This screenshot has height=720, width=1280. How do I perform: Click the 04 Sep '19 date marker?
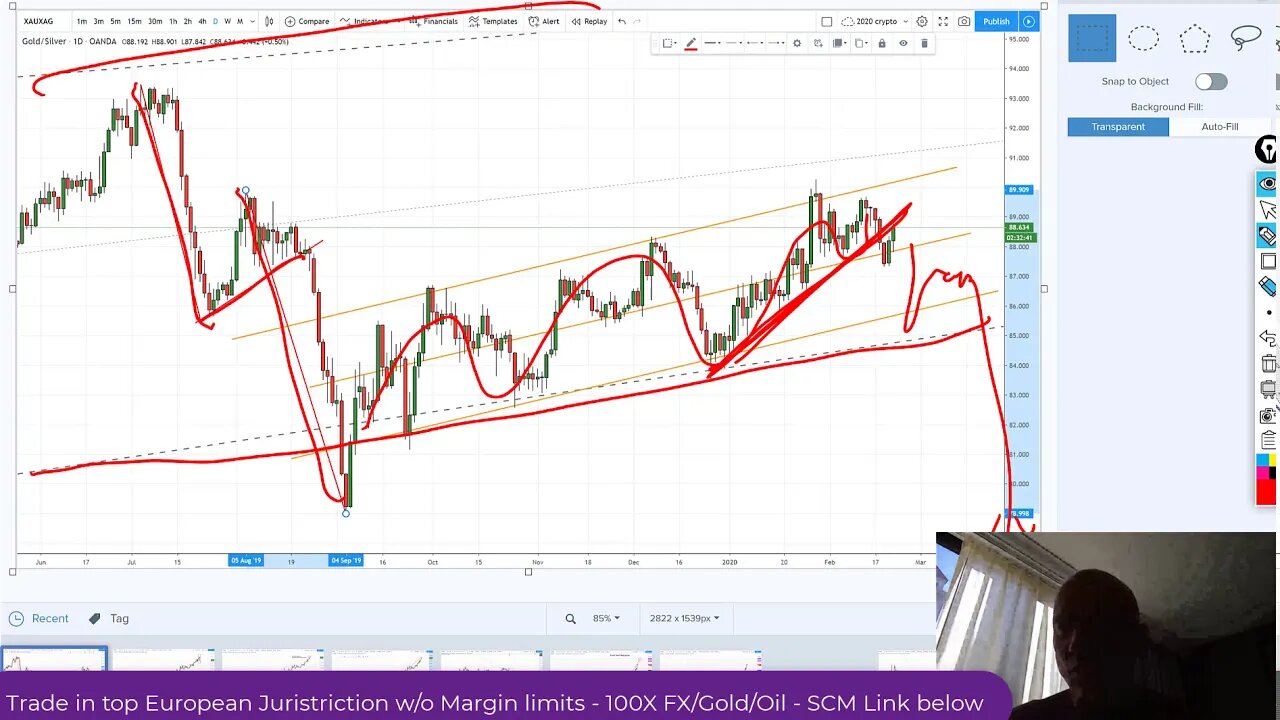click(x=346, y=561)
